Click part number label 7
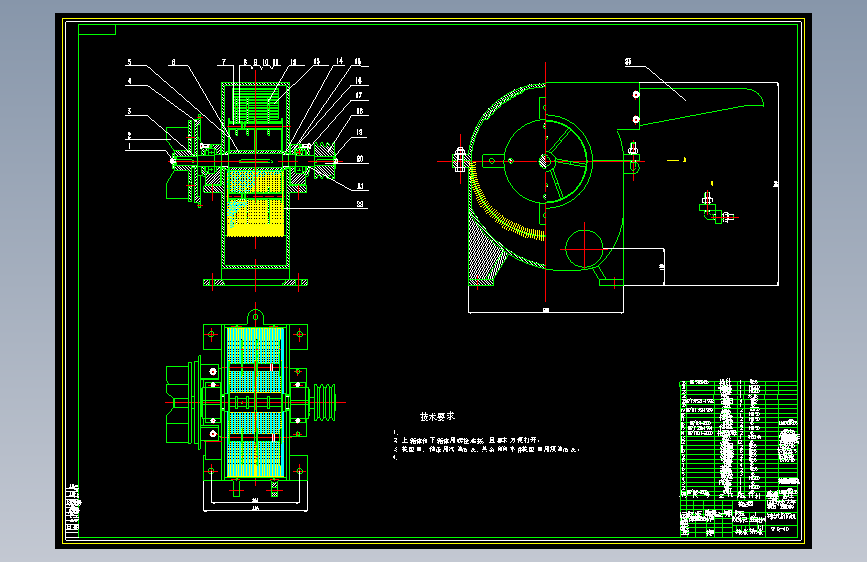 point(224,62)
